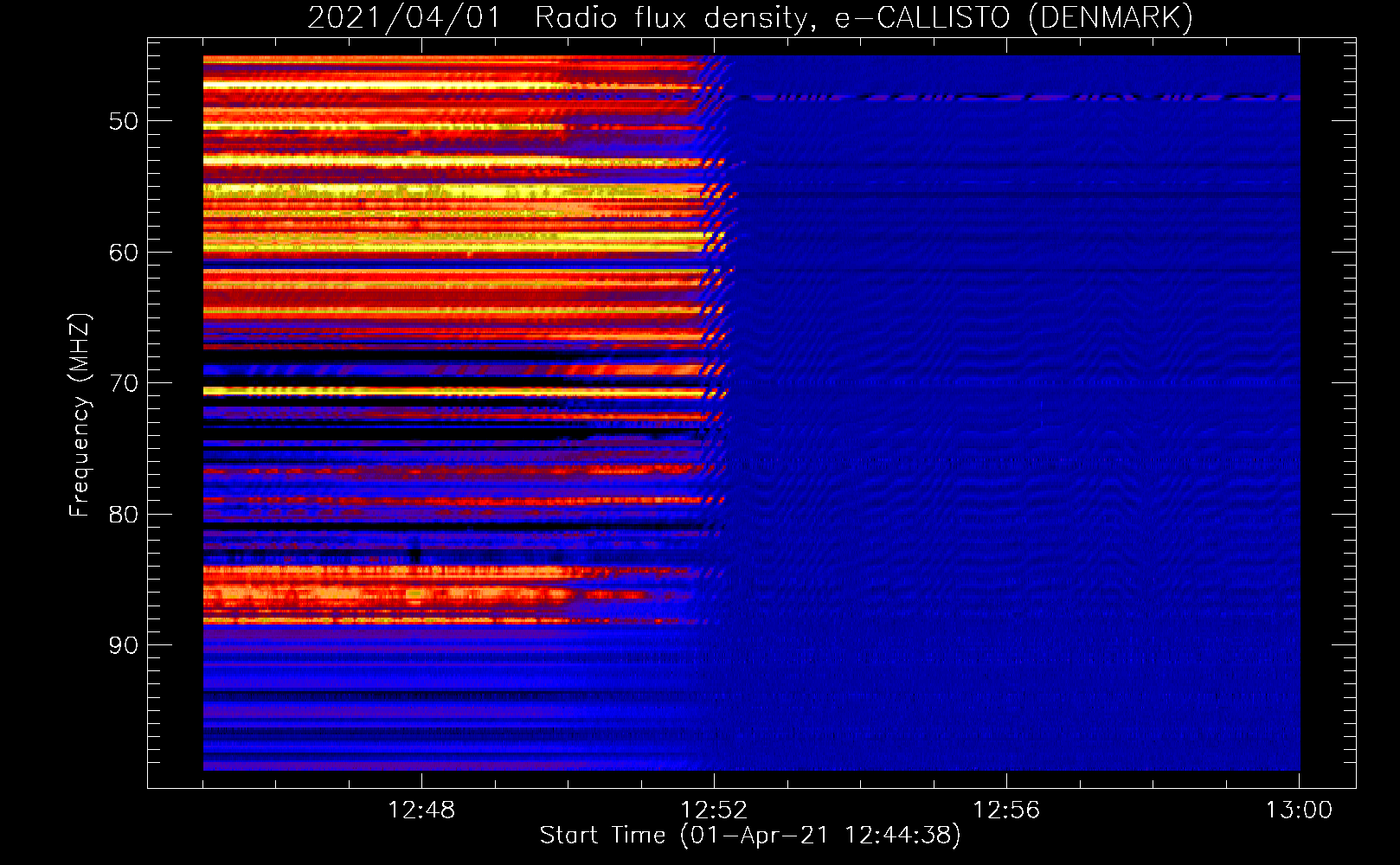Viewport: 1400px width, 865px height.
Task: Click the '60' frequency tick label
Action: coord(124,253)
